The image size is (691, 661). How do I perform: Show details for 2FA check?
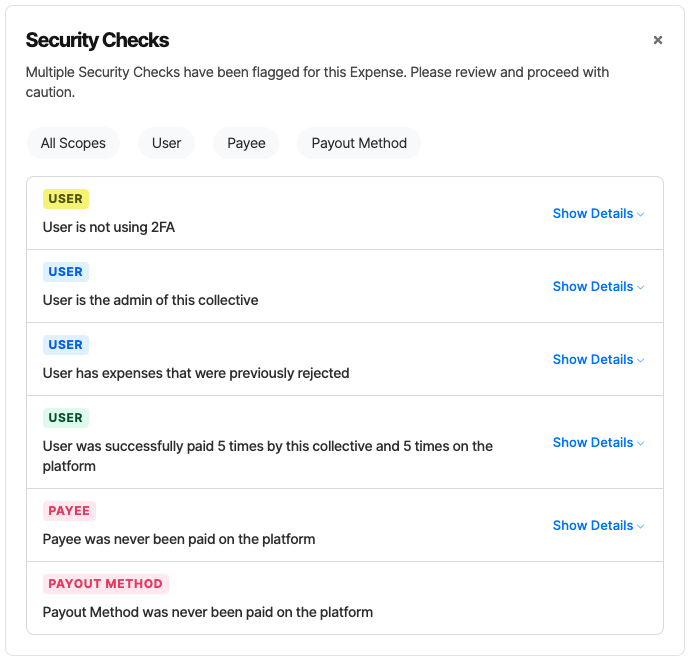[x=598, y=214]
